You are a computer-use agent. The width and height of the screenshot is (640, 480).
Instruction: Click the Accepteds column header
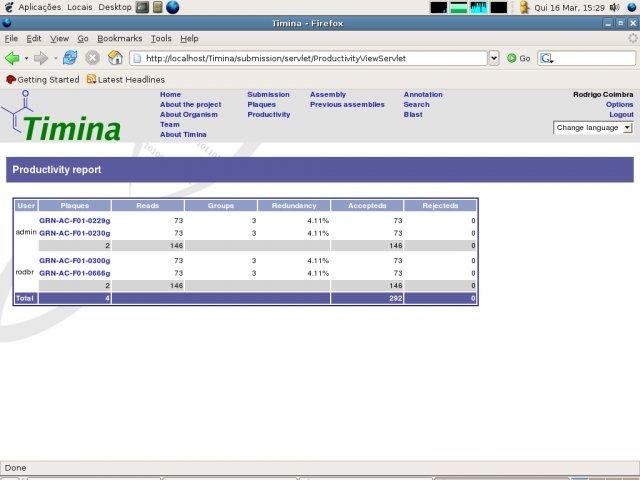(367, 206)
